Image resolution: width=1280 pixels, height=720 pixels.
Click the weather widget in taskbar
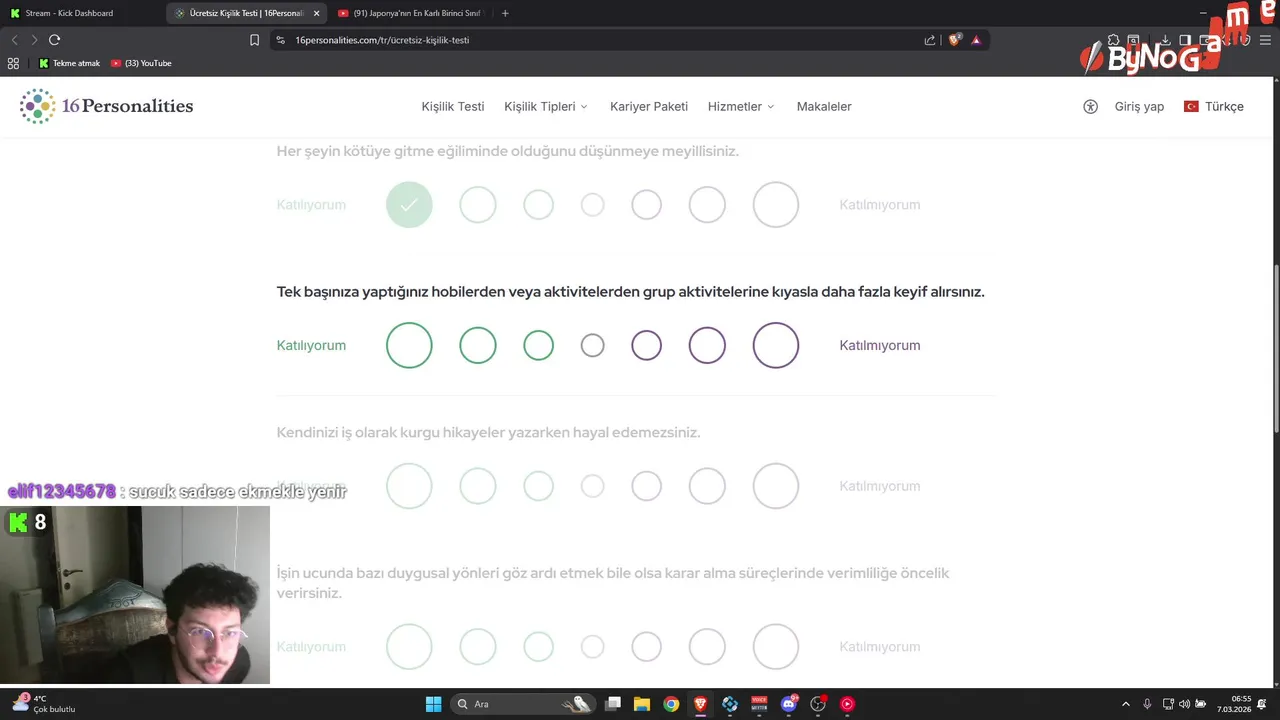pos(45,704)
